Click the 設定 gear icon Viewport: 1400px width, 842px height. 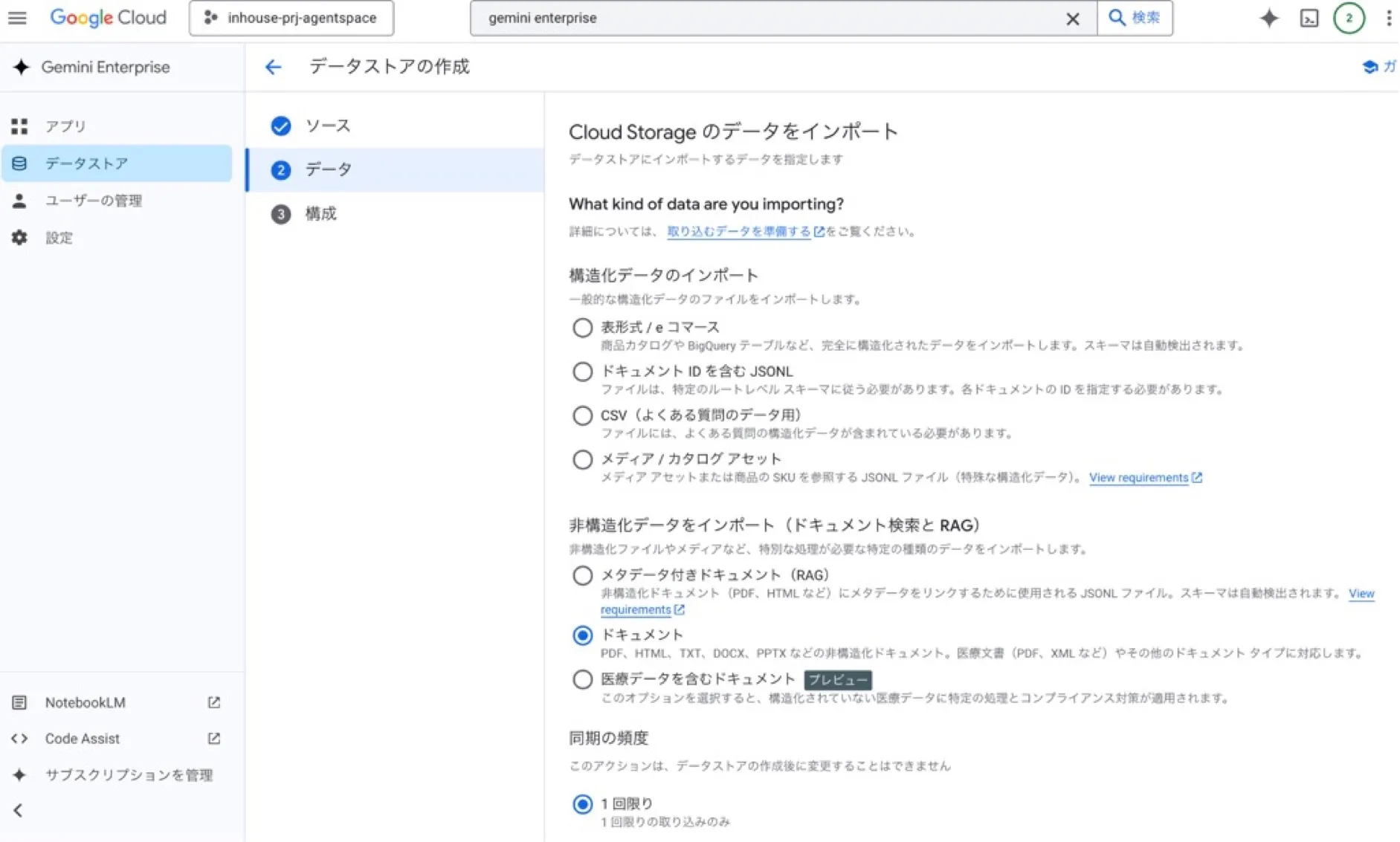coord(20,237)
